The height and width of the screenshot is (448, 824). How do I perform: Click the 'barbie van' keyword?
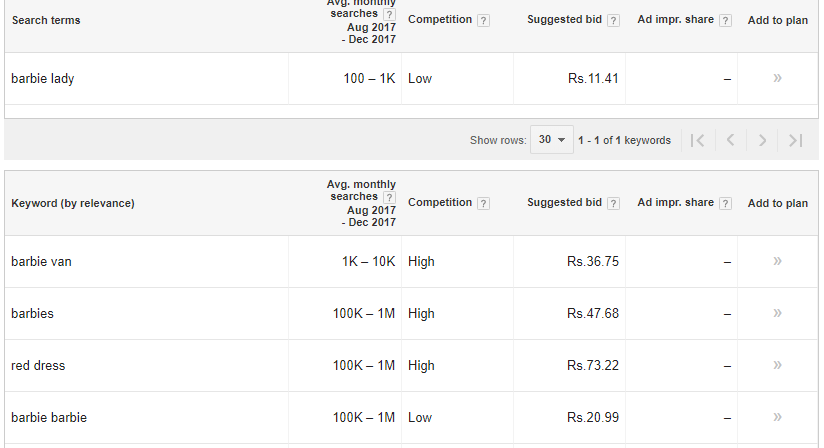(41, 261)
